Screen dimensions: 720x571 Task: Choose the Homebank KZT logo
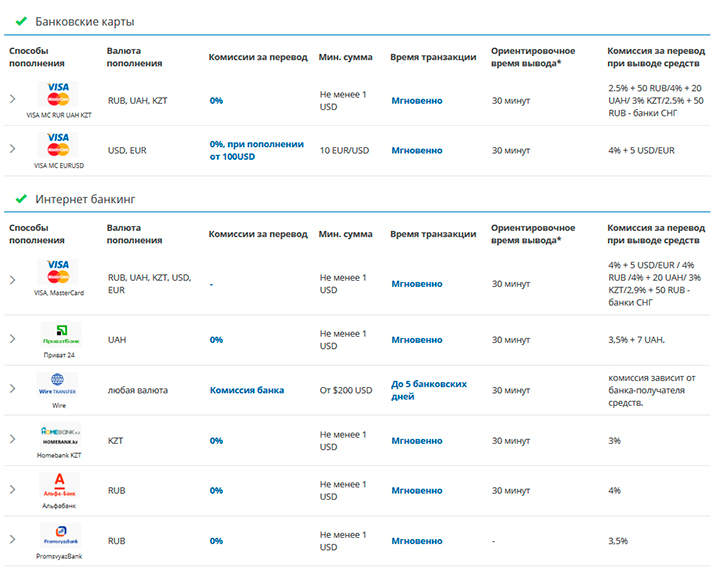[x=58, y=435]
